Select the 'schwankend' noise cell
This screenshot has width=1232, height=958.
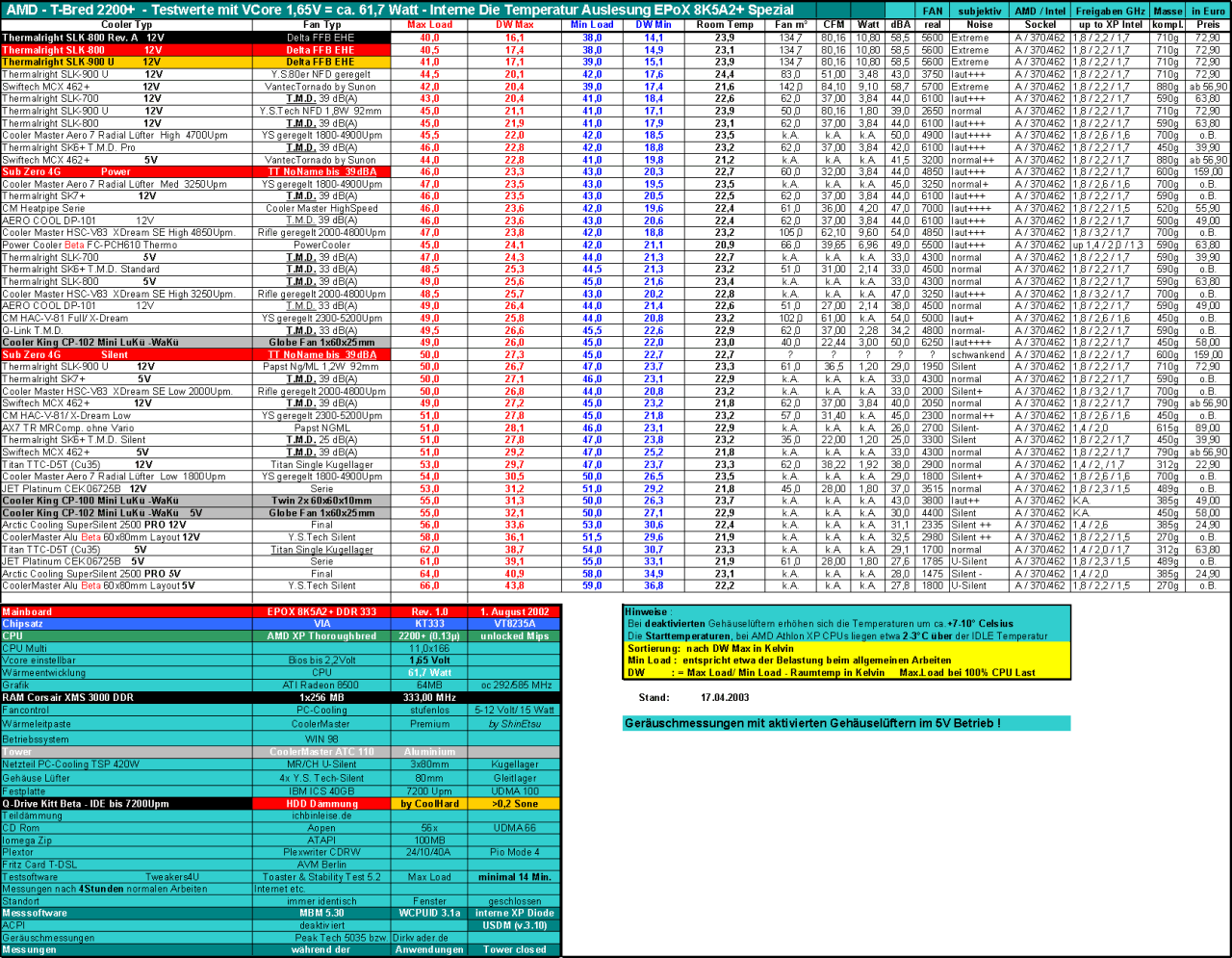(980, 354)
